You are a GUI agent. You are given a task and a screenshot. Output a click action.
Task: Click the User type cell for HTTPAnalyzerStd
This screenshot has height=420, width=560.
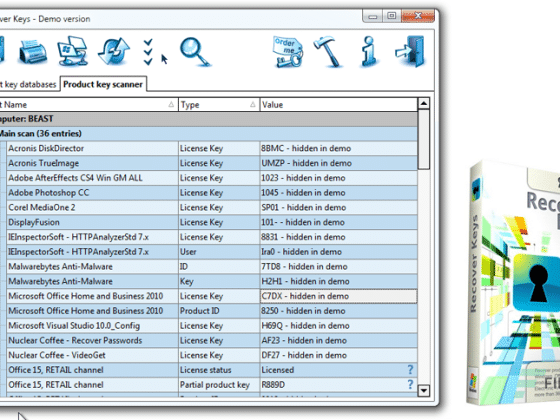(219, 252)
